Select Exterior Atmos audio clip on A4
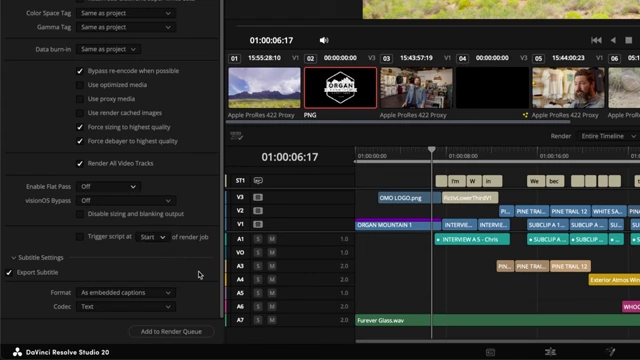Screen dimensions: 640x360 [614, 280]
